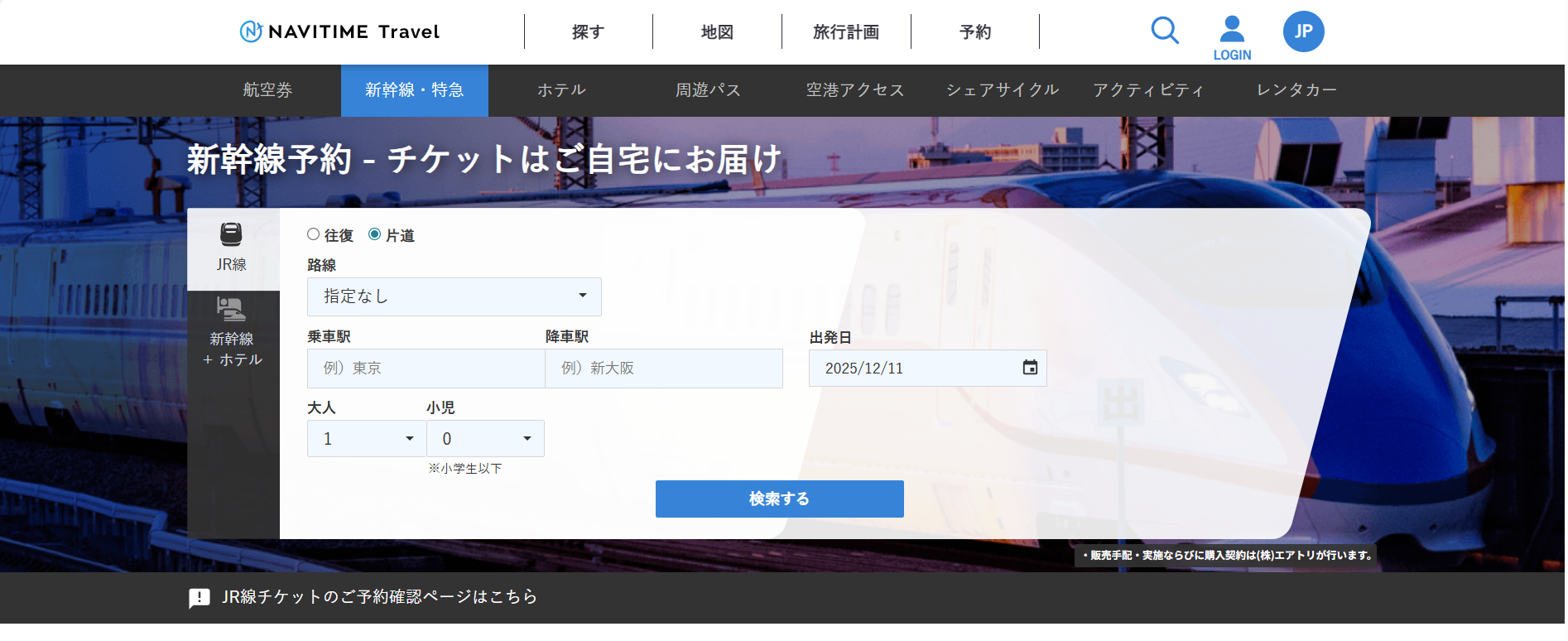Open the 航空券 tab

pyautogui.click(x=267, y=90)
